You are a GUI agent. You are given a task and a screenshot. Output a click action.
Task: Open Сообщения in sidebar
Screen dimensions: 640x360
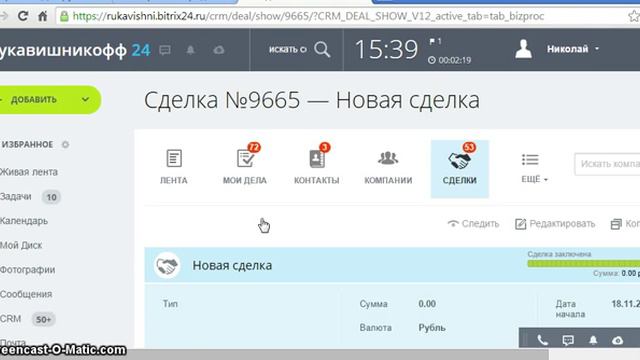point(26,294)
